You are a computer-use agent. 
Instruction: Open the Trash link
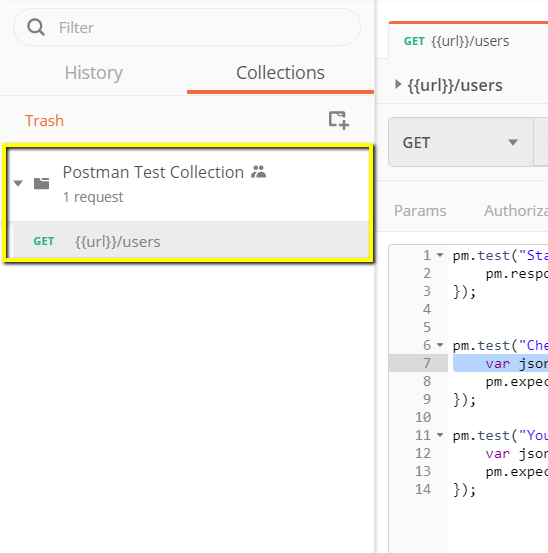point(44,121)
